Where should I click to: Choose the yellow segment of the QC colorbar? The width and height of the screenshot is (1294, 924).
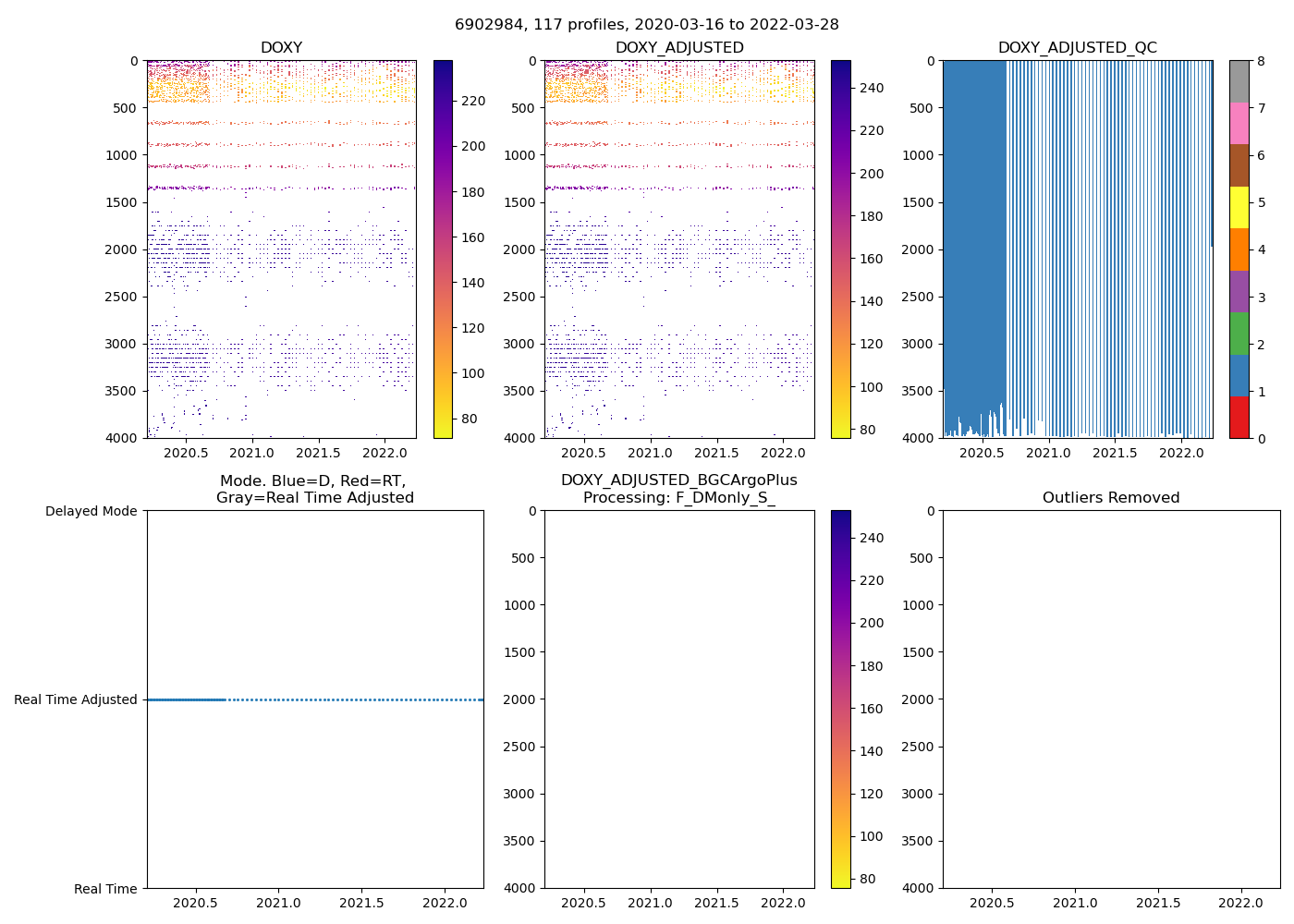click(1239, 208)
